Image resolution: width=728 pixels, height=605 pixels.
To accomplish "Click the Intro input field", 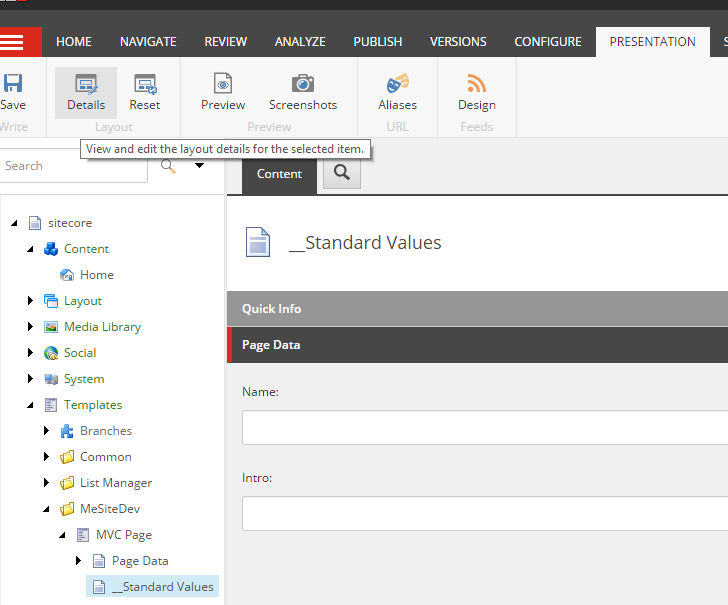I will coord(485,513).
